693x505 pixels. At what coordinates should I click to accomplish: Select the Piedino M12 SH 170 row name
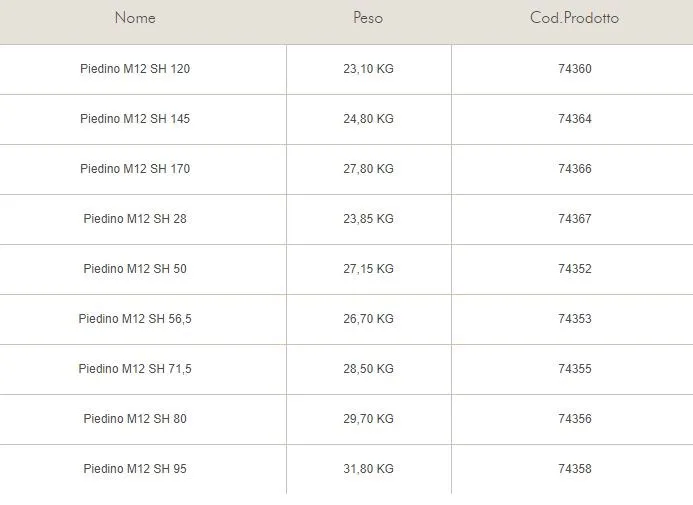135,169
